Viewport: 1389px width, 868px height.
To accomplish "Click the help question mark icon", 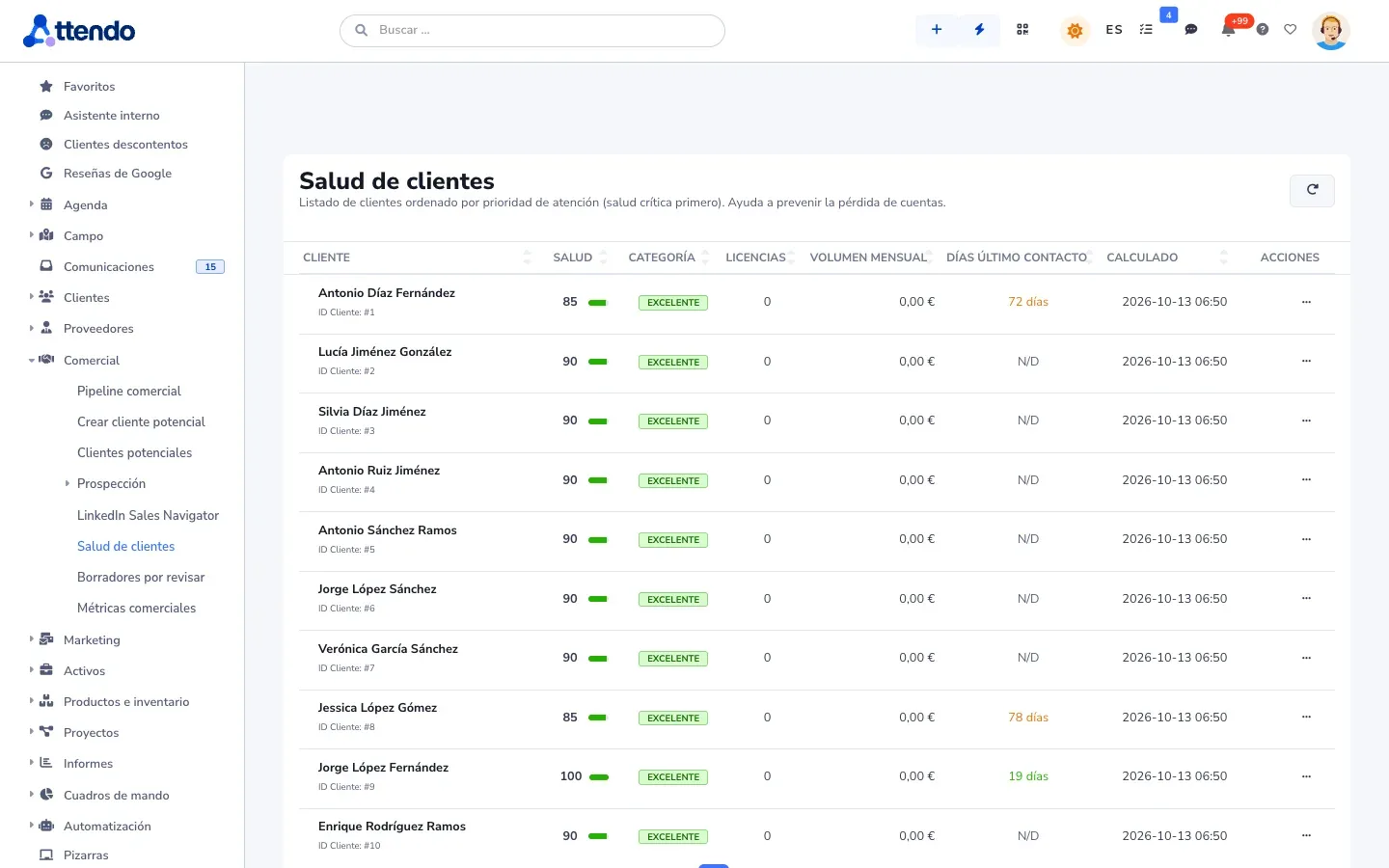I will [x=1263, y=30].
